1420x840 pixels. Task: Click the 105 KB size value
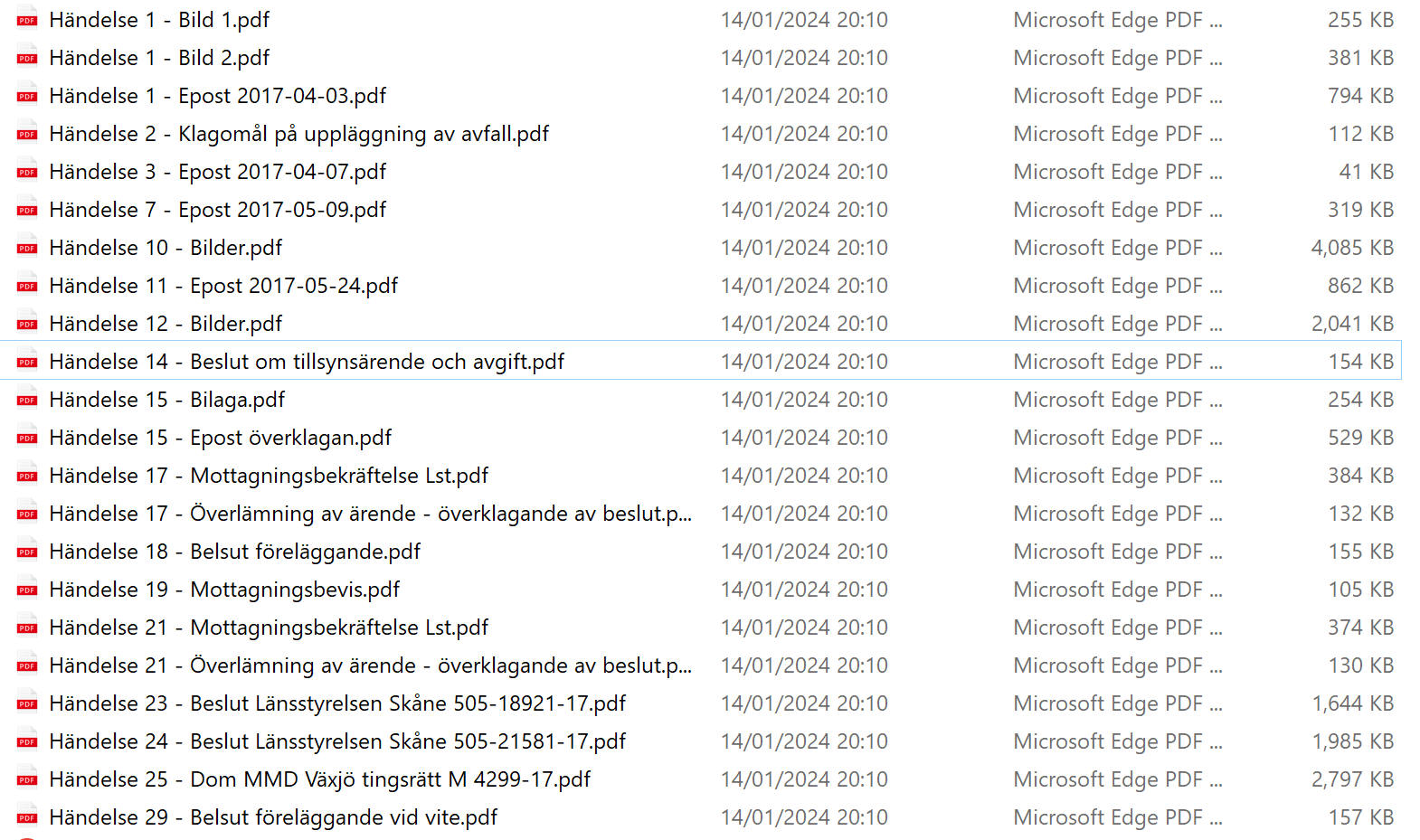[1361, 590]
